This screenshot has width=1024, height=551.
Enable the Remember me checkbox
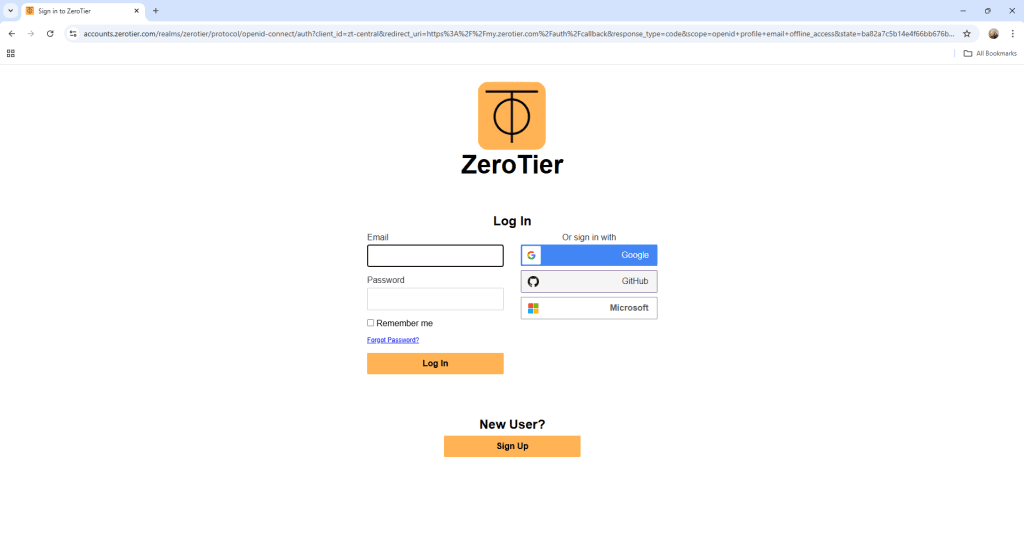point(371,323)
